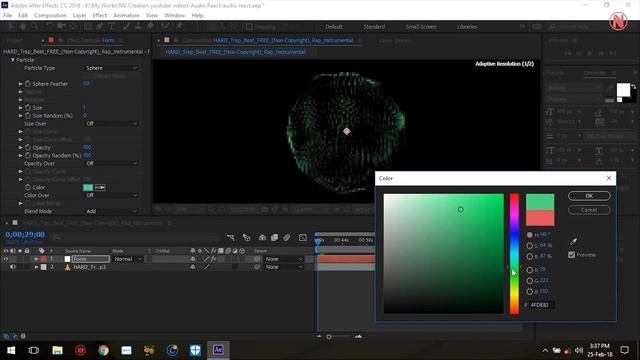The width and height of the screenshot is (640, 360).
Task: Open the Graph Editor icon in timeline
Action: [303, 238]
